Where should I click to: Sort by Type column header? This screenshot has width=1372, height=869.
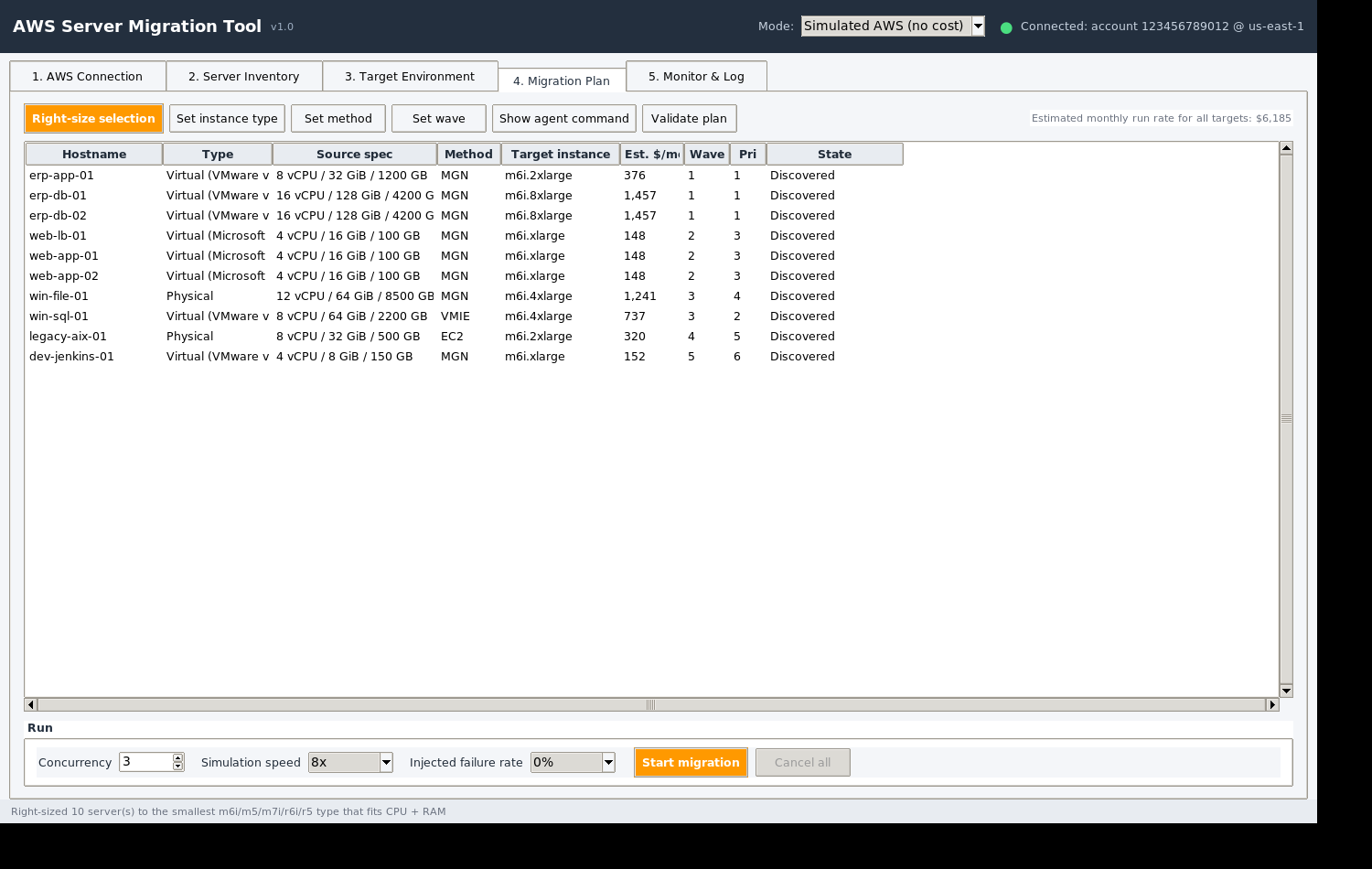[x=218, y=155]
